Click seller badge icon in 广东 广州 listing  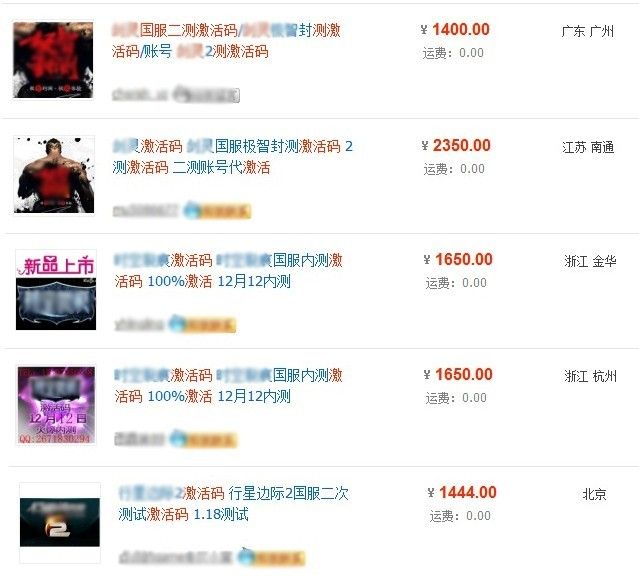tap(206, 95)
